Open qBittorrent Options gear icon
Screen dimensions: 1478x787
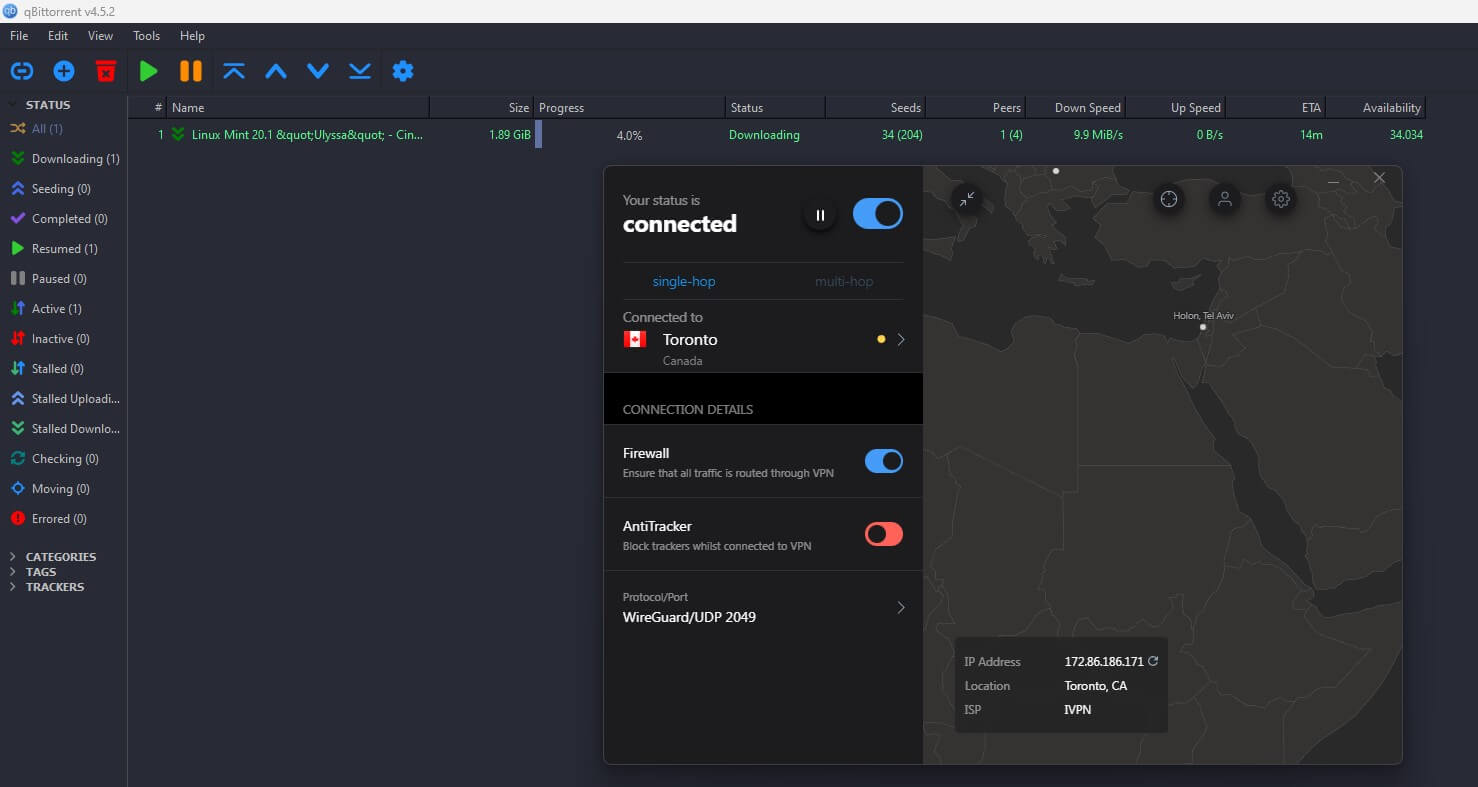[403, 71]
